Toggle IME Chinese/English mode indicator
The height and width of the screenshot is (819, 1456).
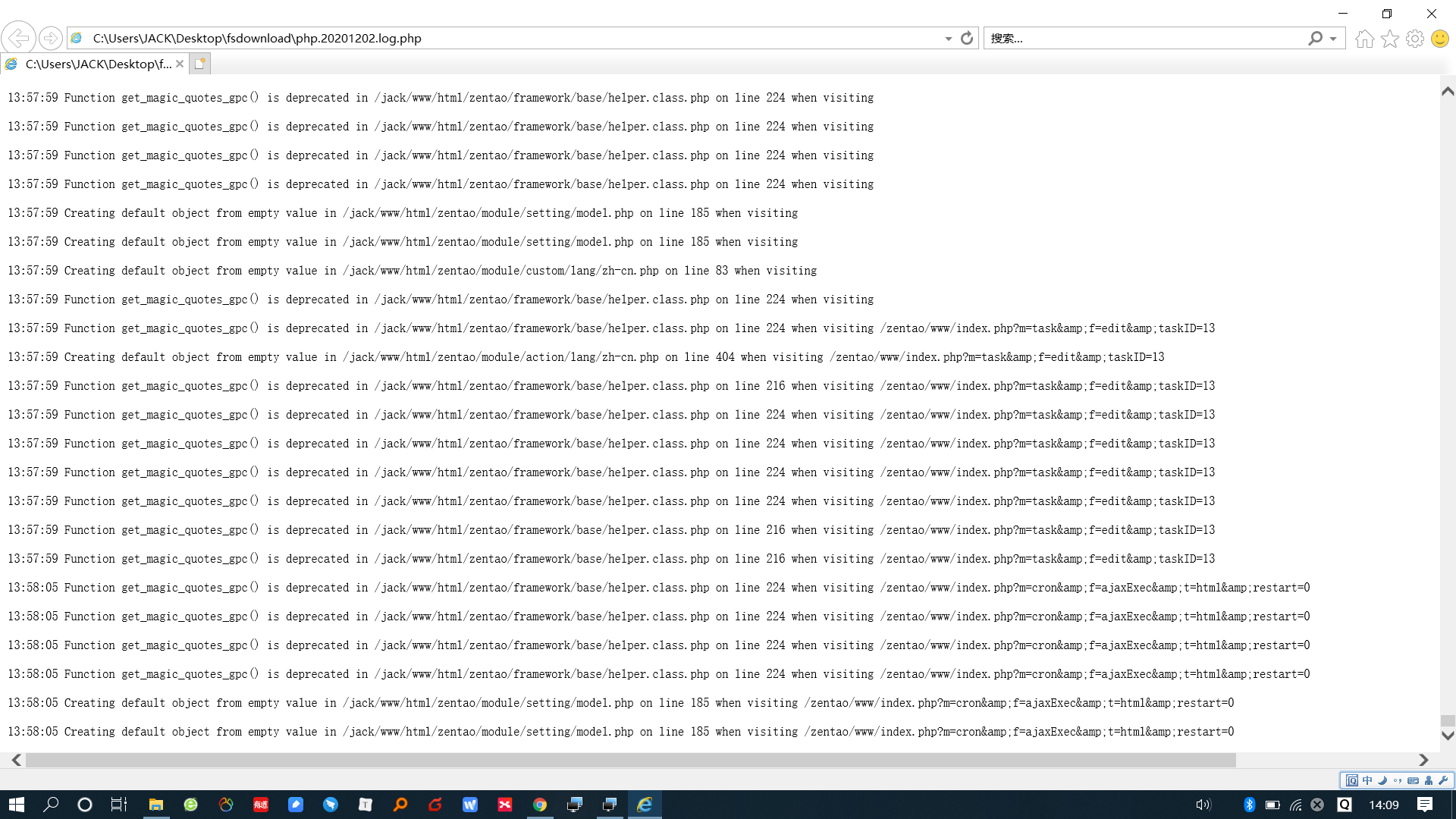pyautogui.click(x=1367, y=780)
